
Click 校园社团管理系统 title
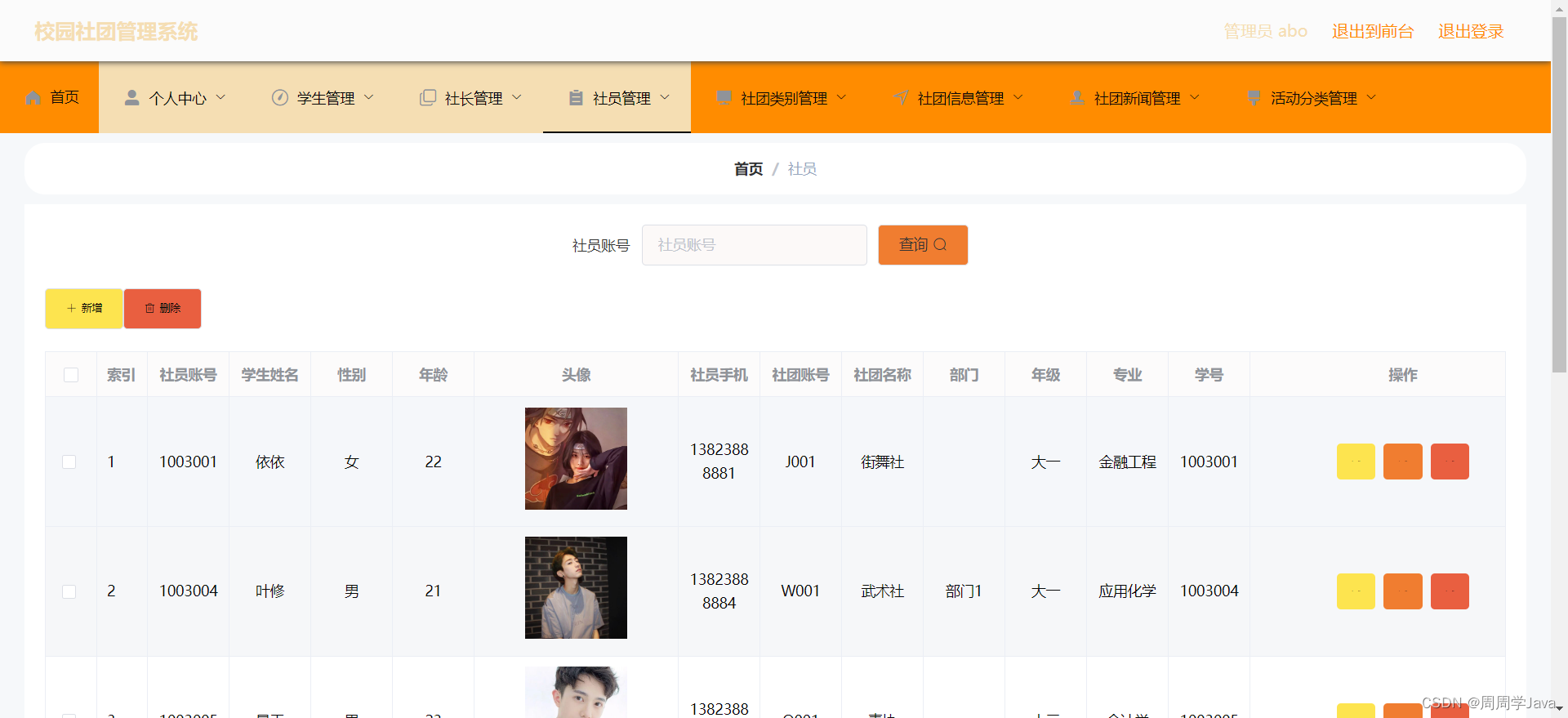click(x=116, y=32)
